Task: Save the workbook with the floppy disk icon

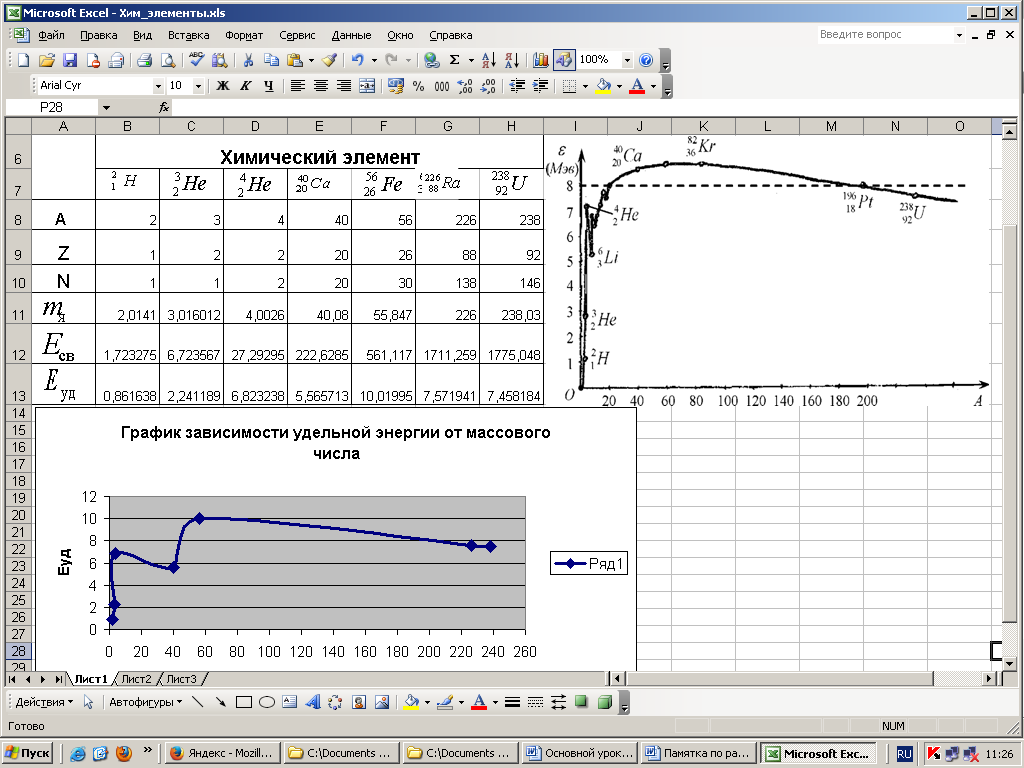Action: (x=70, y=60)
